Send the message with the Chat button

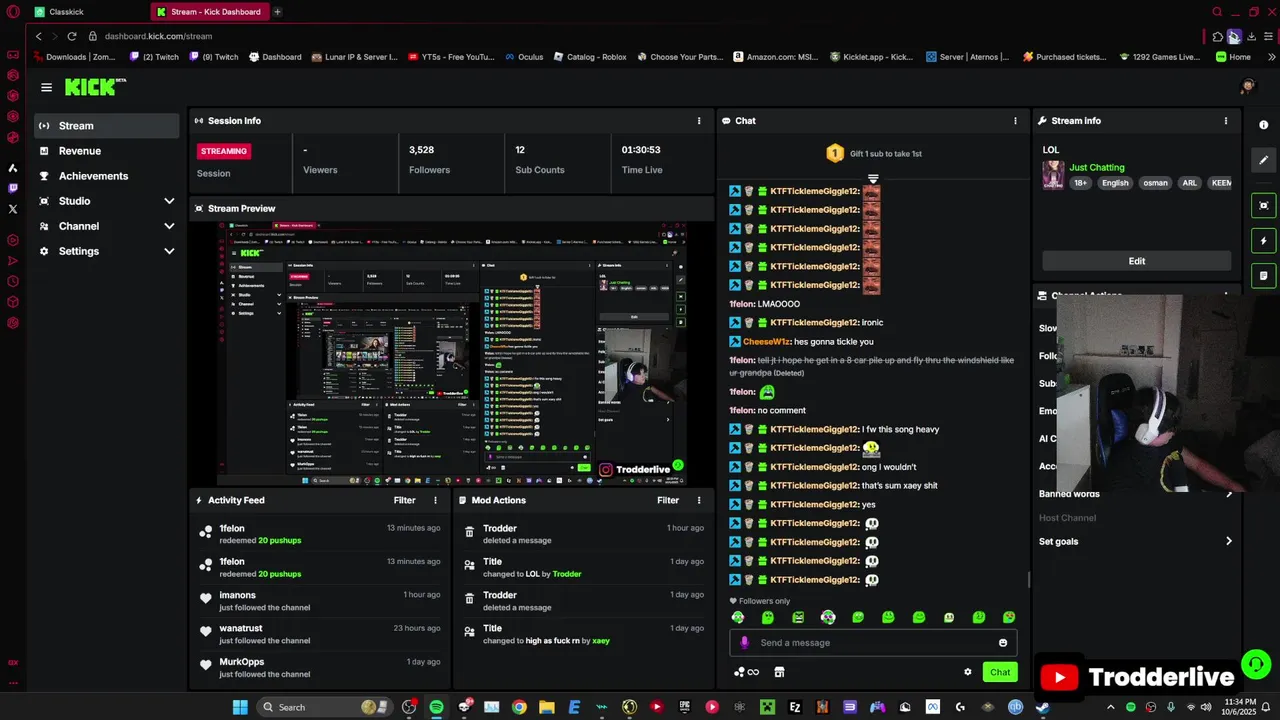pyautogui.click(x=1000, y=672)
